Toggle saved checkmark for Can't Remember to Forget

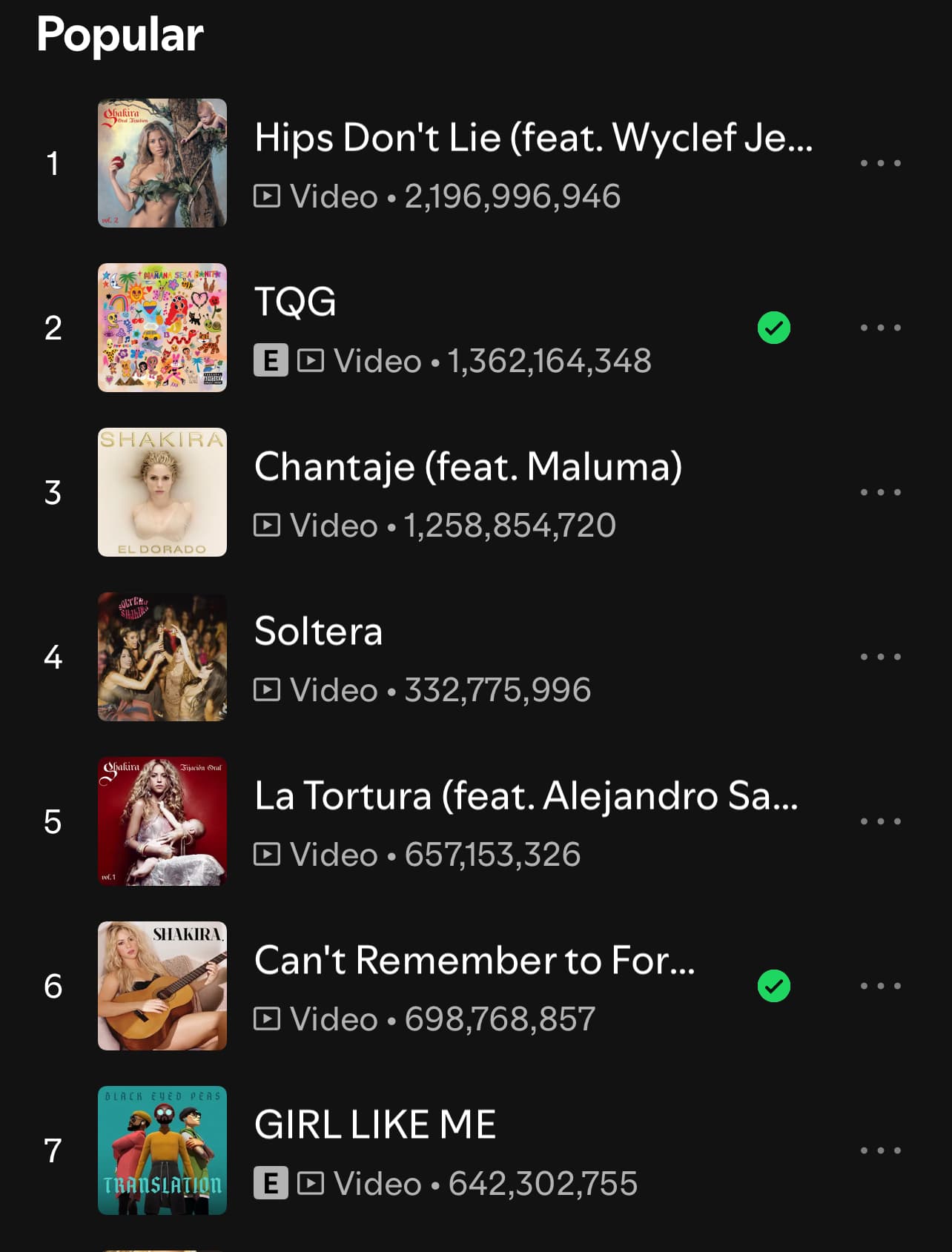[x=774, y=986]
